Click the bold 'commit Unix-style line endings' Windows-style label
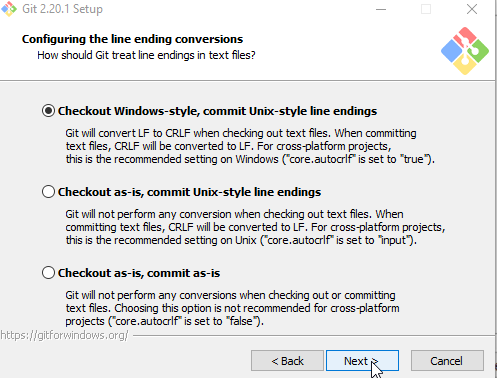The width and height of the screenshot is (497, 378). (290, 111)
